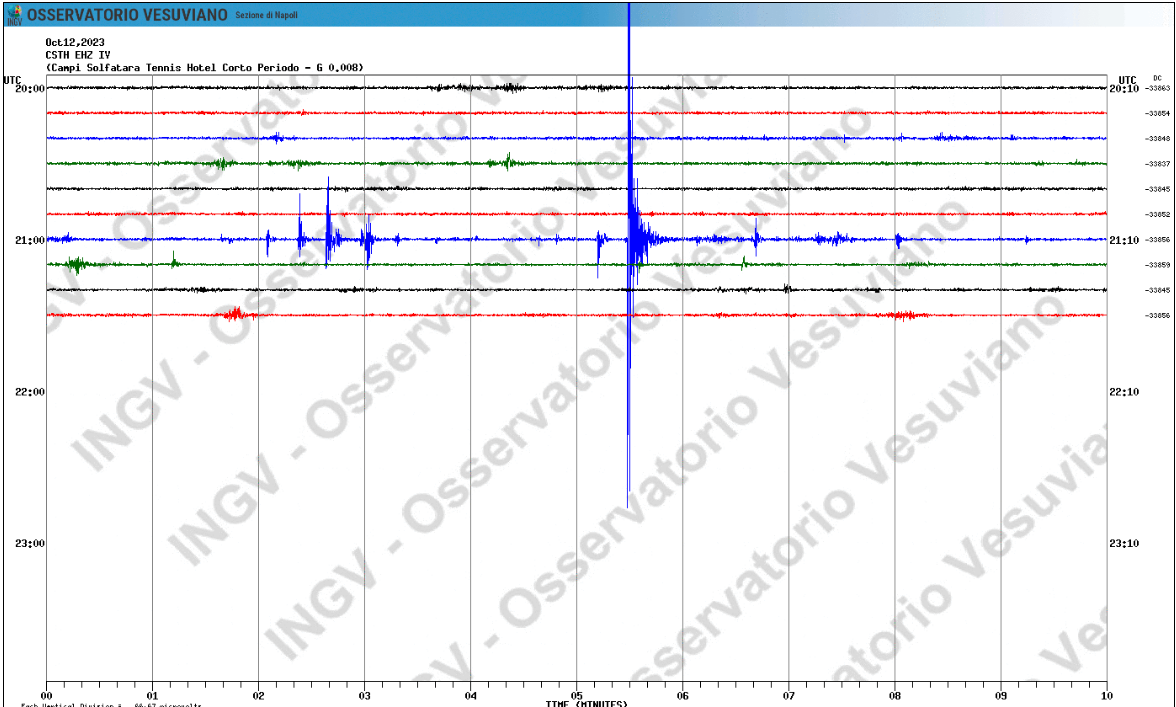Click the INGV logo icon in header

[x=14, y=15]
